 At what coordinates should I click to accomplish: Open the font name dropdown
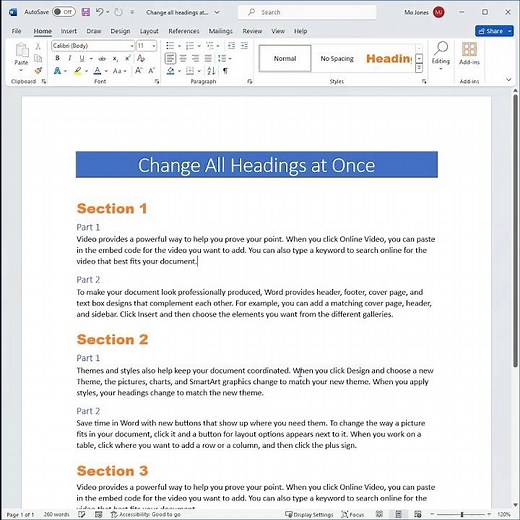[x=132, y=46]
